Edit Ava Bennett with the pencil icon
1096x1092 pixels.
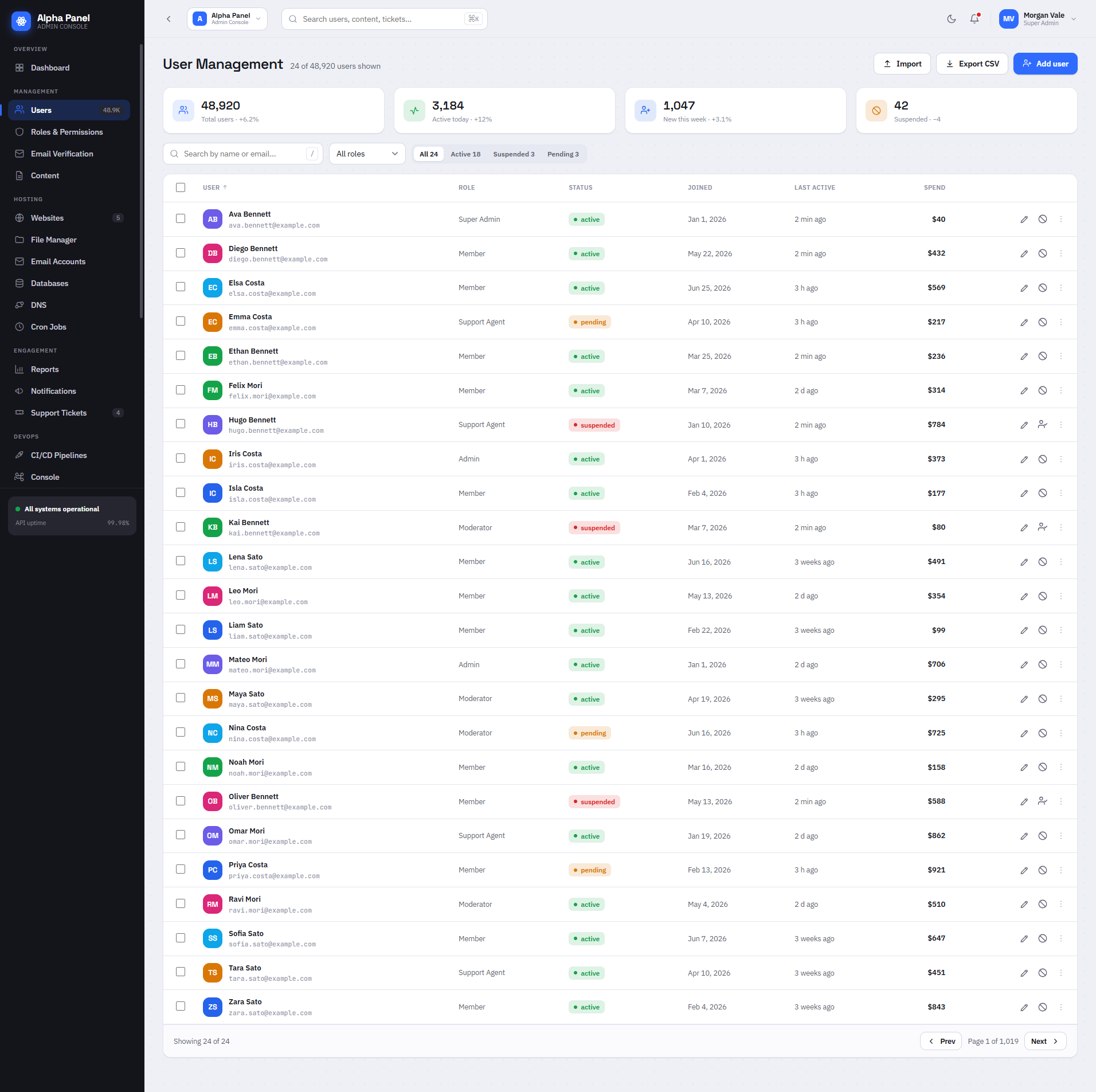[x=1024, y=220]
